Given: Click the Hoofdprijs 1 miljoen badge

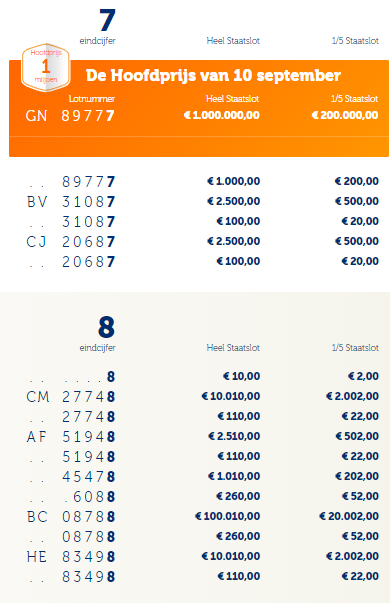Looking at the screenshot, I should pos(46,68).
